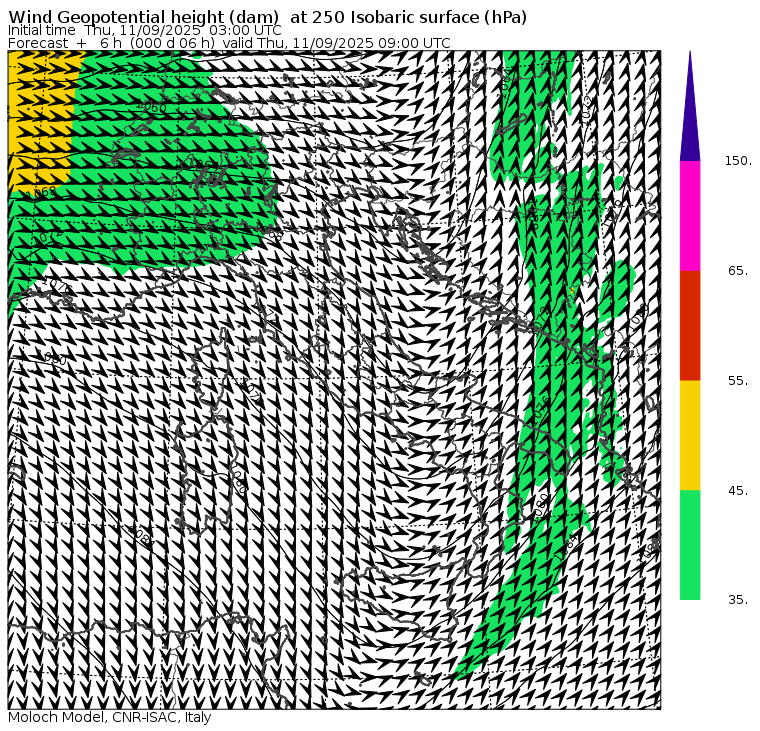
Task: Select the "65." legend value label
Action: tap(738, 271)
